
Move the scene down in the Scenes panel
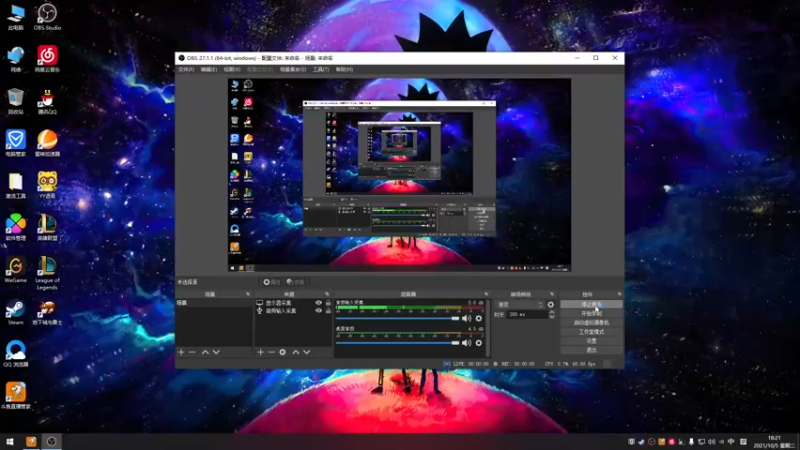point(216,352)
